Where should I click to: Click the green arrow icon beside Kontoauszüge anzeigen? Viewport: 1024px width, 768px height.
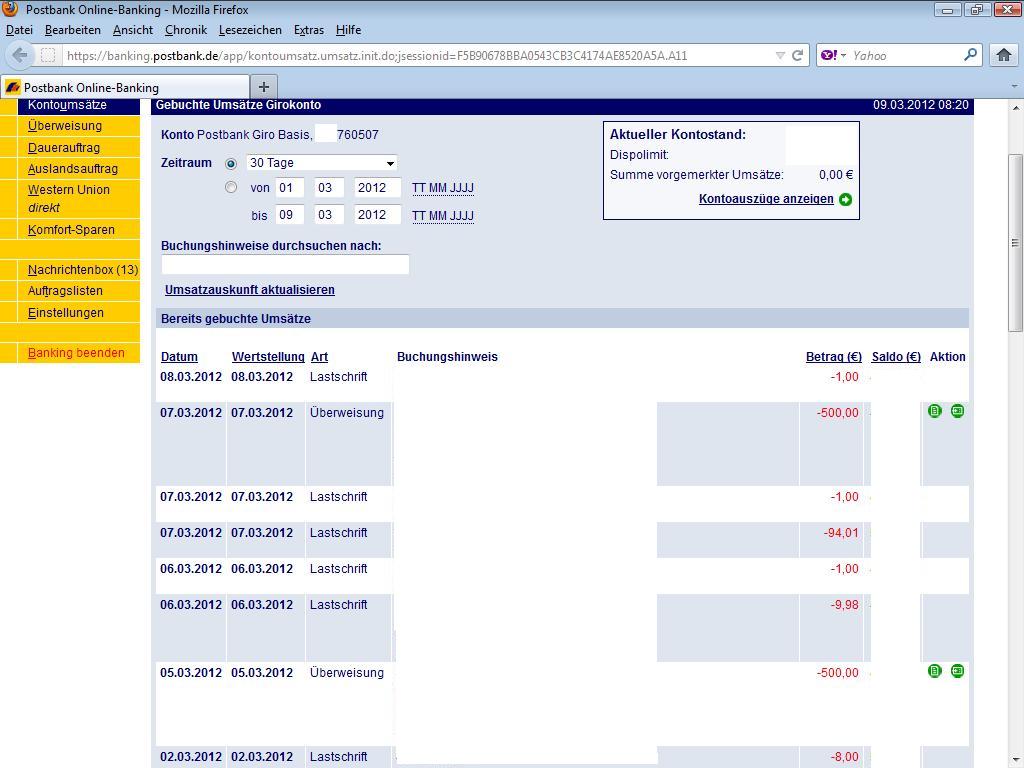(846, 199)
